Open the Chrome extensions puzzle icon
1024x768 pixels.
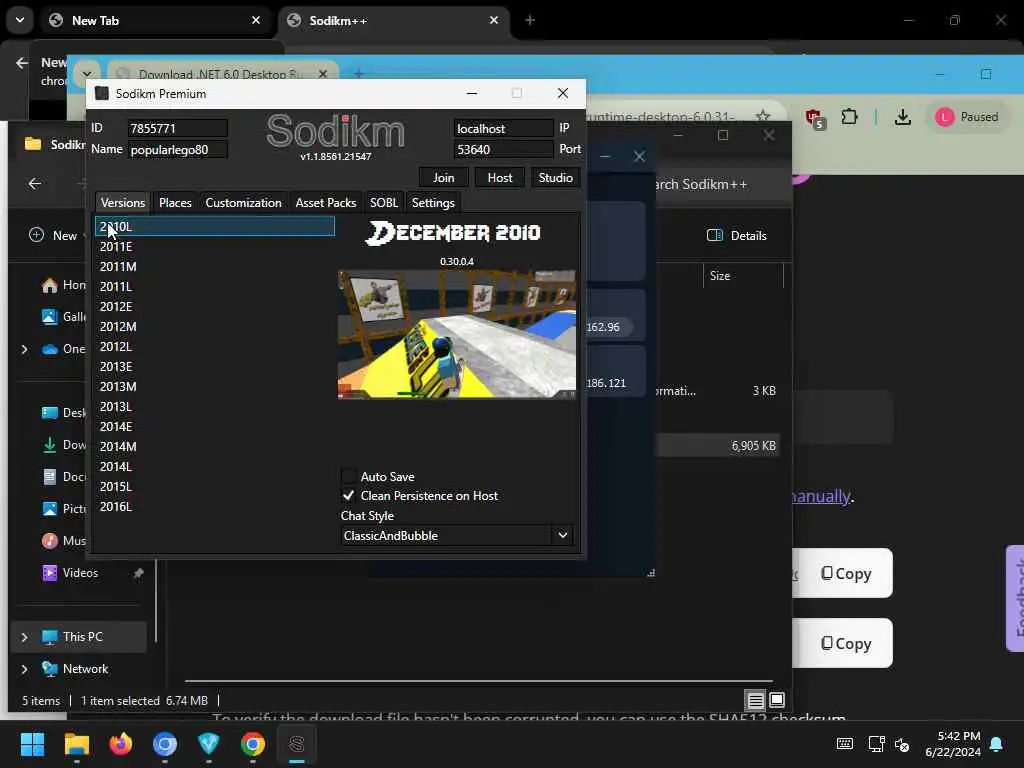point(849,117)
